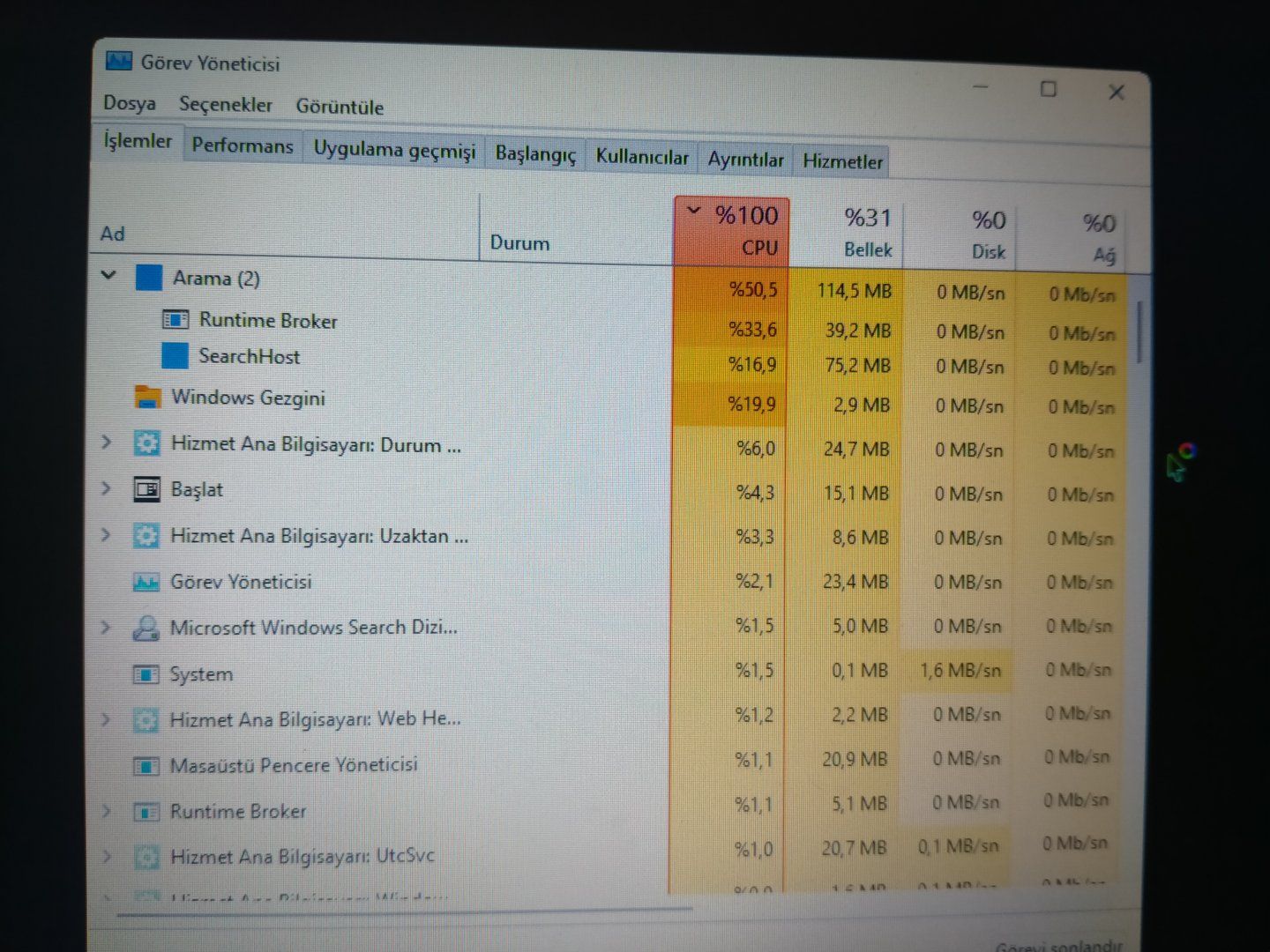The image size is (1270, 952).
Task: Switch to the Performans tab
Action: pos(243,145)
